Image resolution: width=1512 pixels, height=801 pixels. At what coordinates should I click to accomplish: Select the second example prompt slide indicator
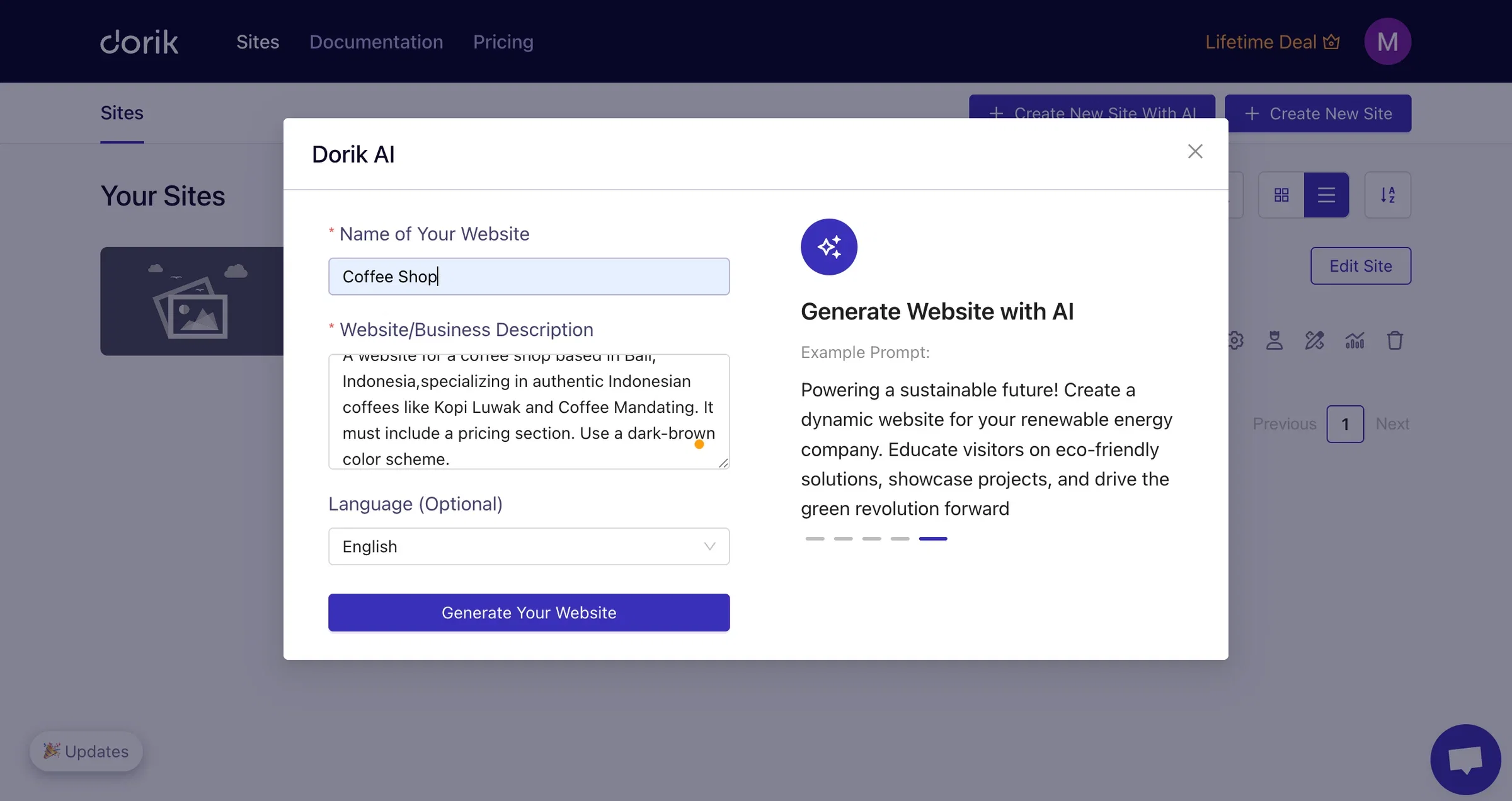click(x=843, y=539)
